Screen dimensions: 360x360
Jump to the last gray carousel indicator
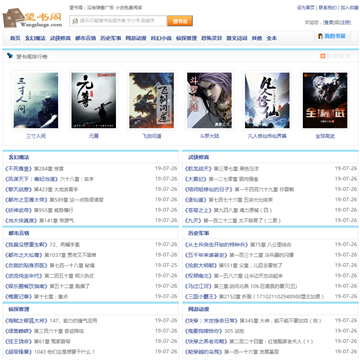(348, 56)
